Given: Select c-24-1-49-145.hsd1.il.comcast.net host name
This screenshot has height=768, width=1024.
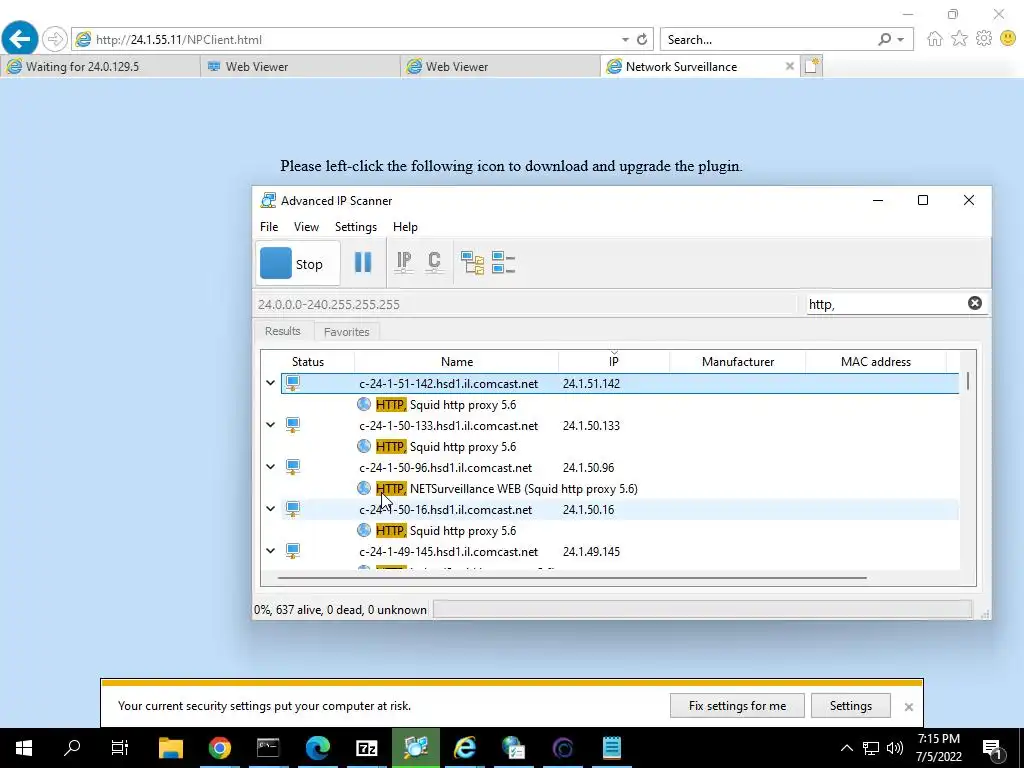Looking at the screenshot, I should 449,552.
